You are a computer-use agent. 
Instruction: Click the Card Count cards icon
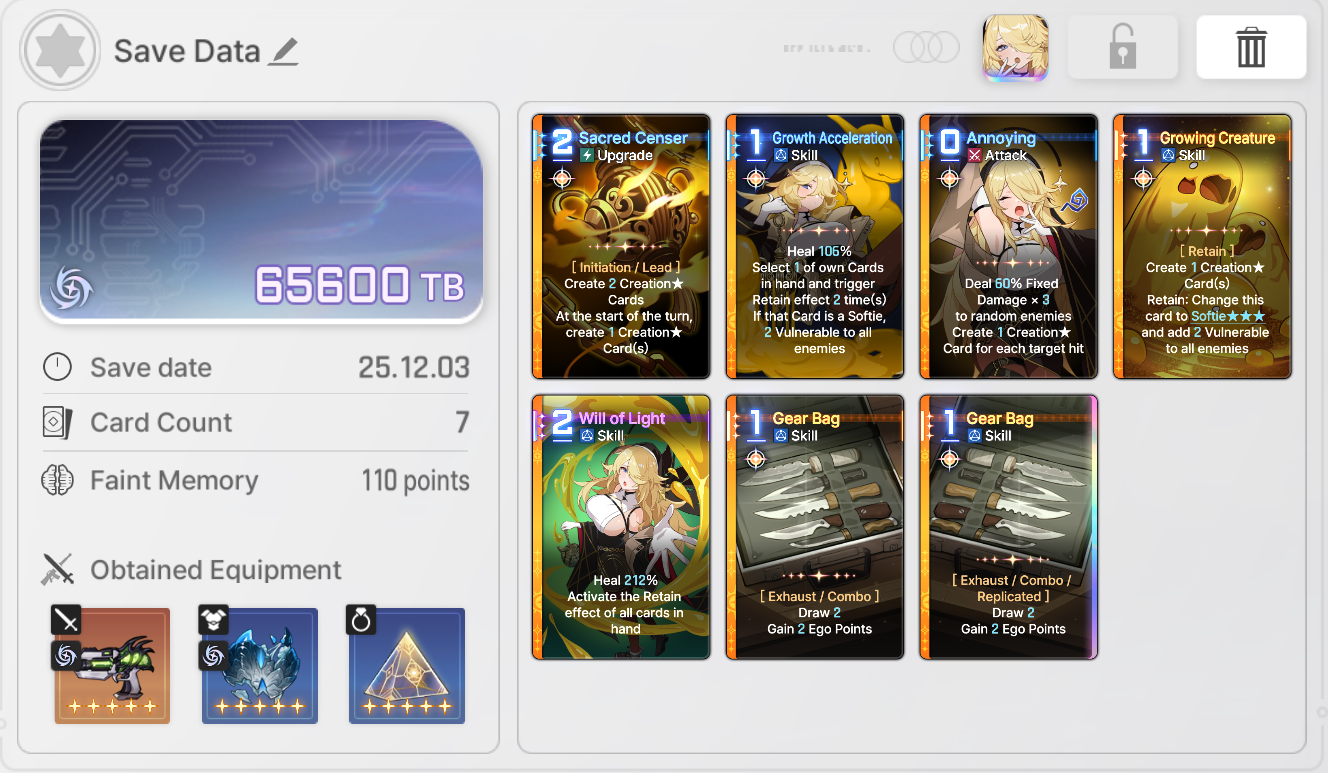pos(57,423)
